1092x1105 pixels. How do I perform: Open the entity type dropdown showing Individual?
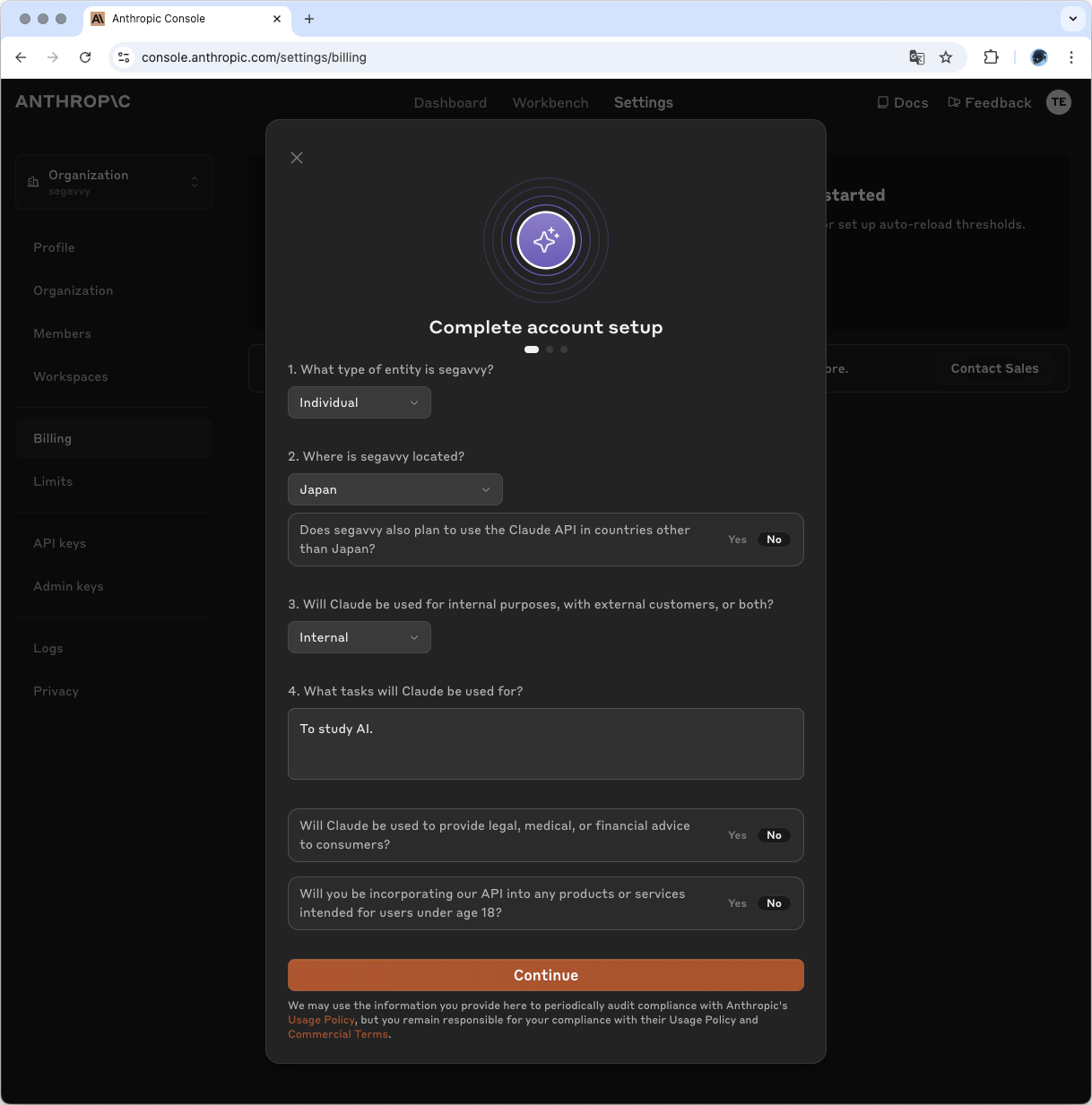pyautogui.click(x=360, y=402)
